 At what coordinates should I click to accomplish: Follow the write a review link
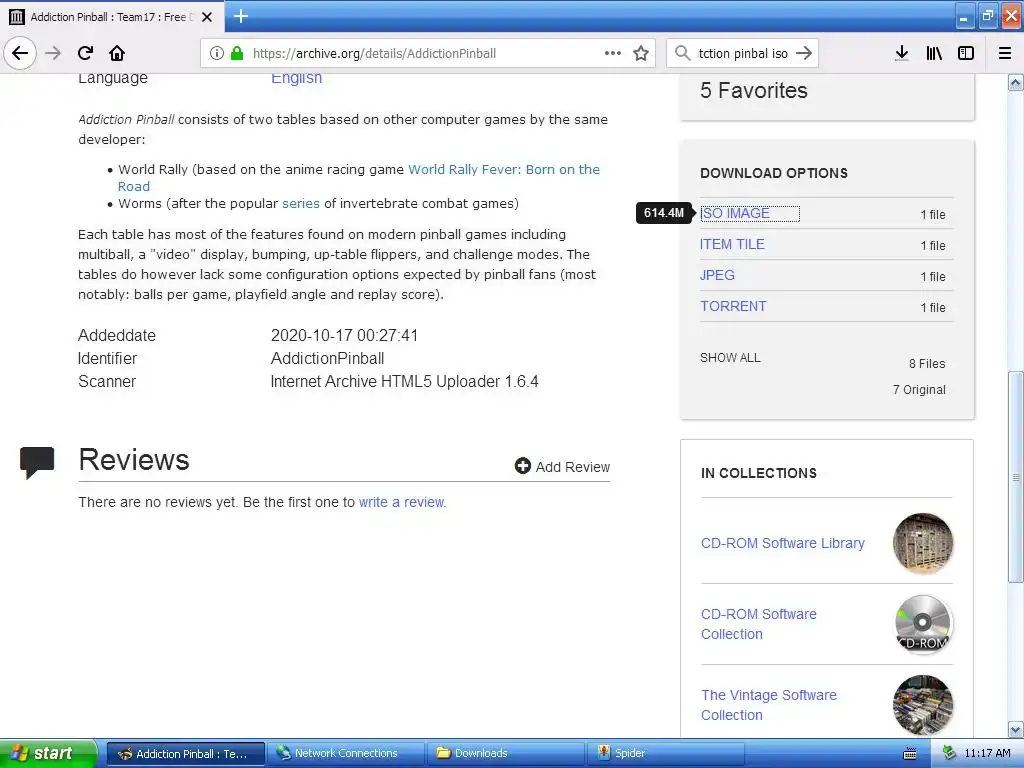coord(402,502)
